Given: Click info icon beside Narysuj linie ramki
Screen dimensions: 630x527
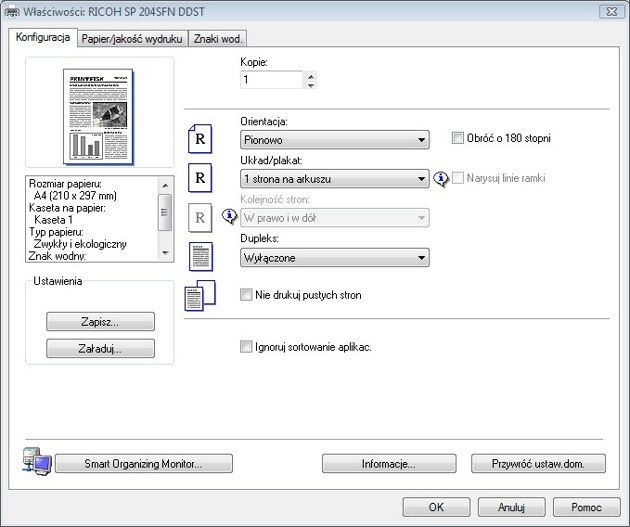Looking at the screenshot, I should pyautogui.click(x=441, y=178).
